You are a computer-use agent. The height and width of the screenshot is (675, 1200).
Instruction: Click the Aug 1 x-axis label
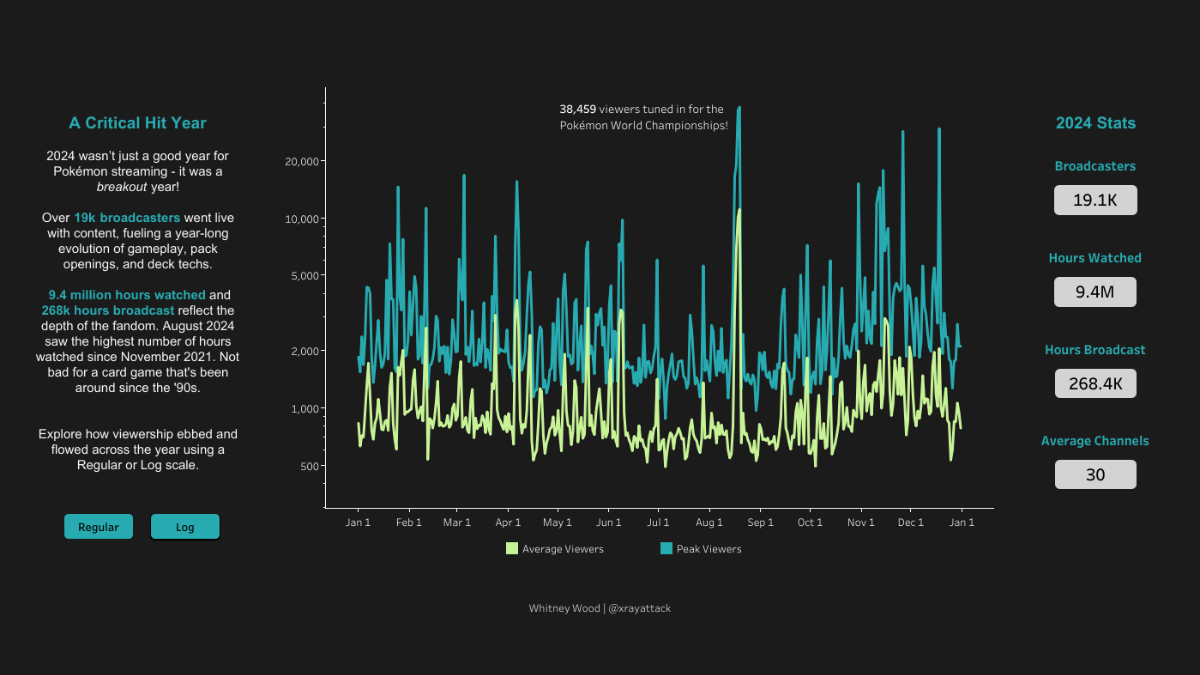coord(708,523)
